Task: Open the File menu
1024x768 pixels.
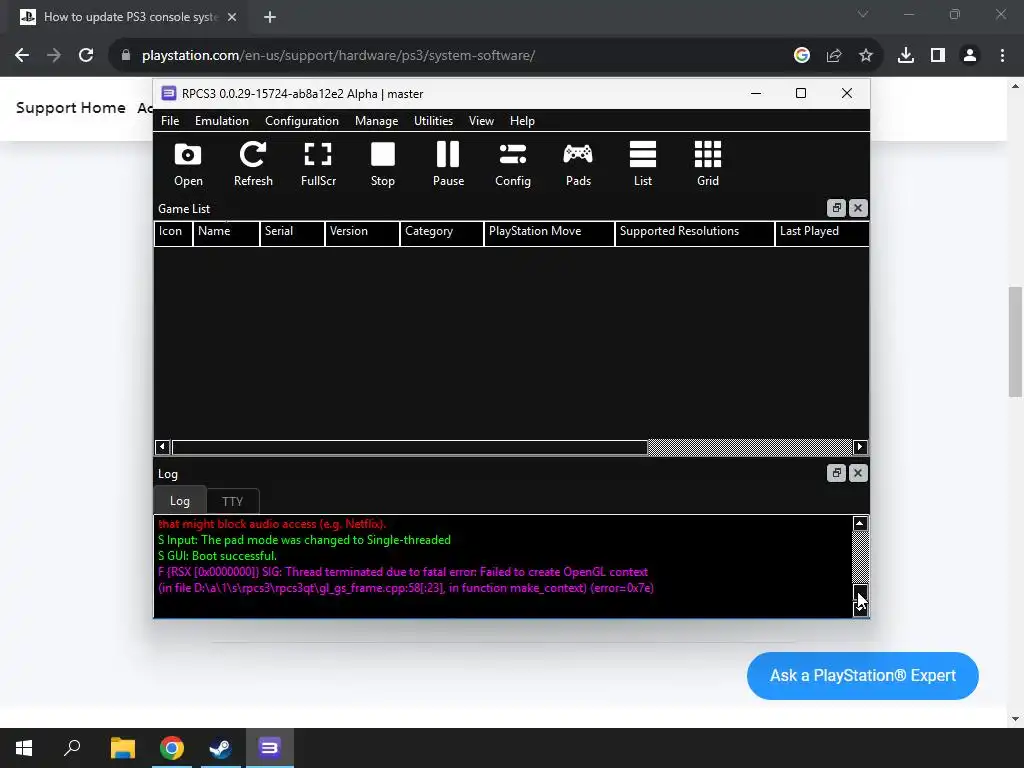Action: click(x=170, y=121)
